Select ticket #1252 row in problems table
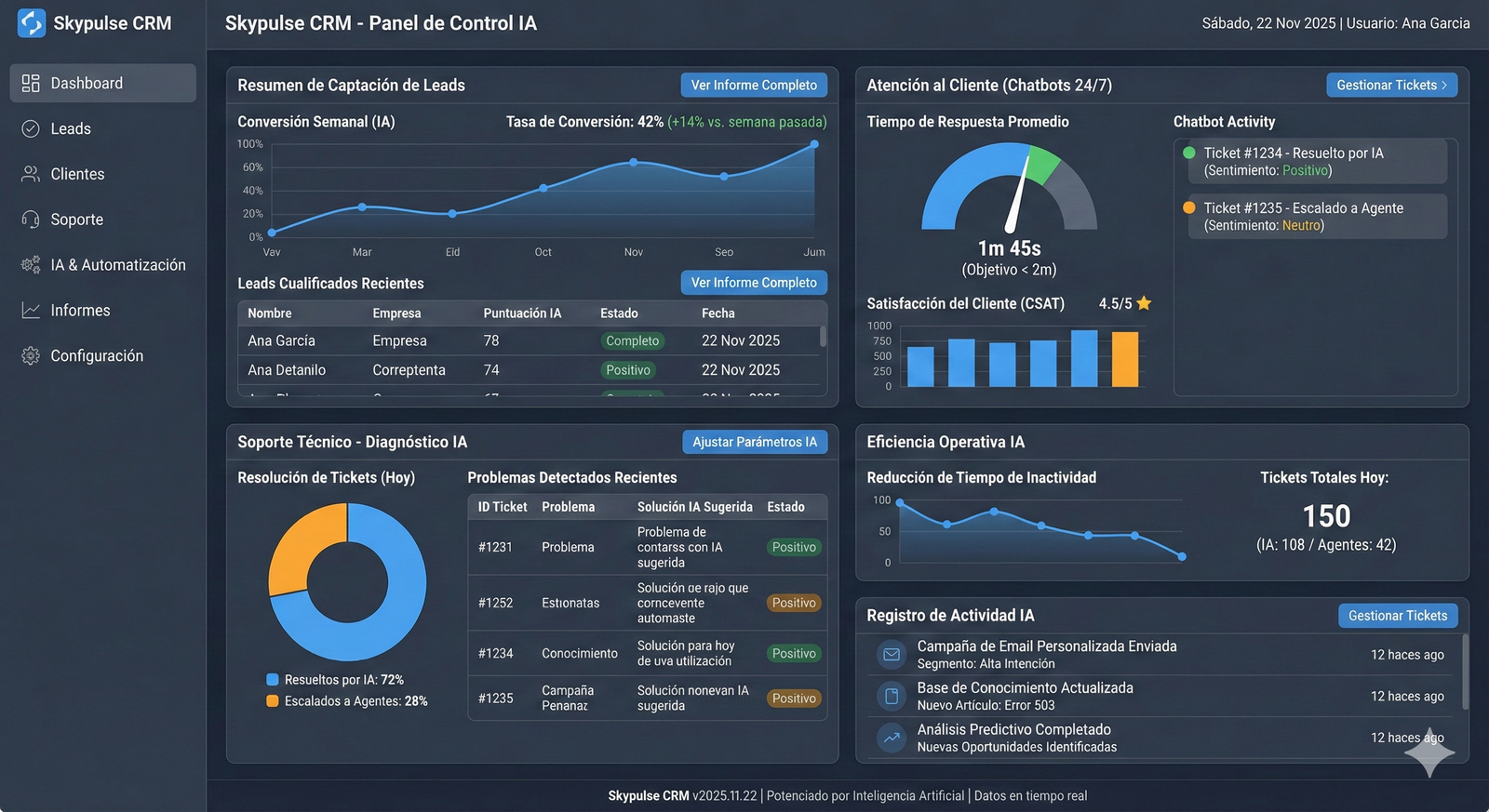 646,603
